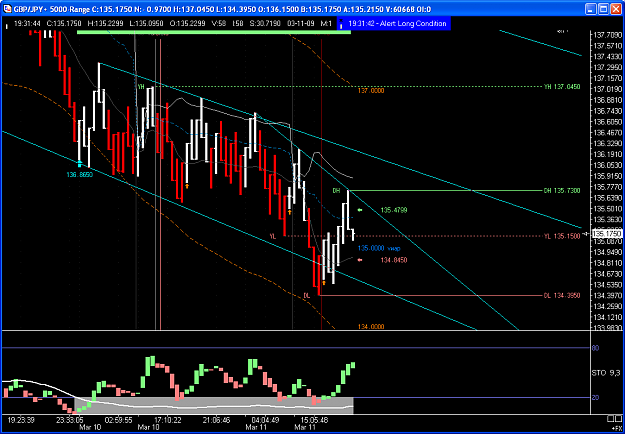The image size is (625, 434).
Task: Click the 'L:135.0950' value in the info bar
Action: point(148,24)
